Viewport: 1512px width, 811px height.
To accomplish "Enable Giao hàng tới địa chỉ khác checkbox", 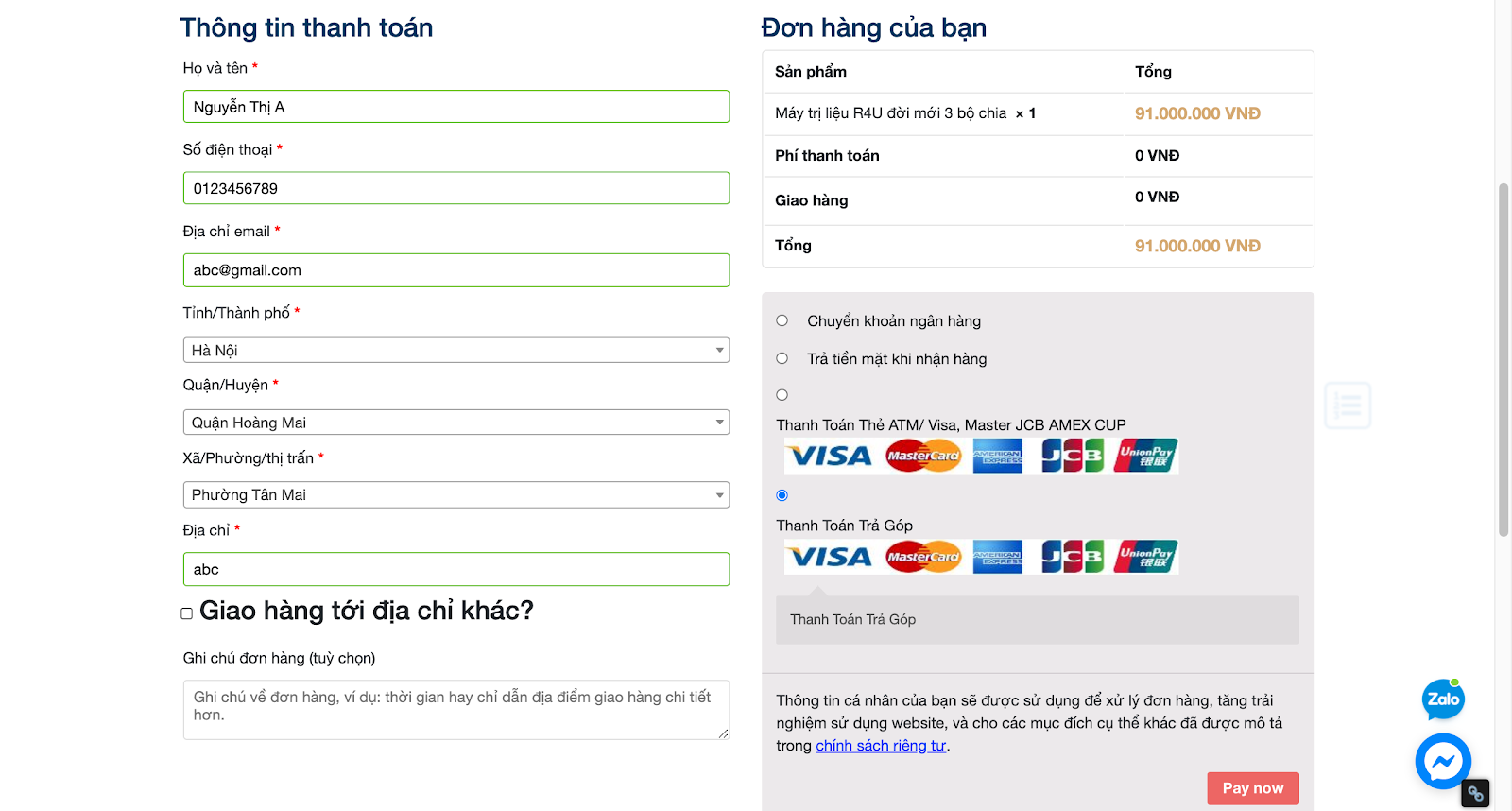I will (x=187, y=613).
